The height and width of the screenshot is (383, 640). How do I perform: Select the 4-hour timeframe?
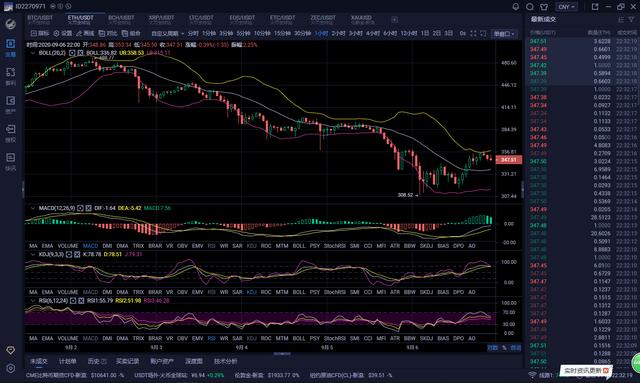pos(373,33)
